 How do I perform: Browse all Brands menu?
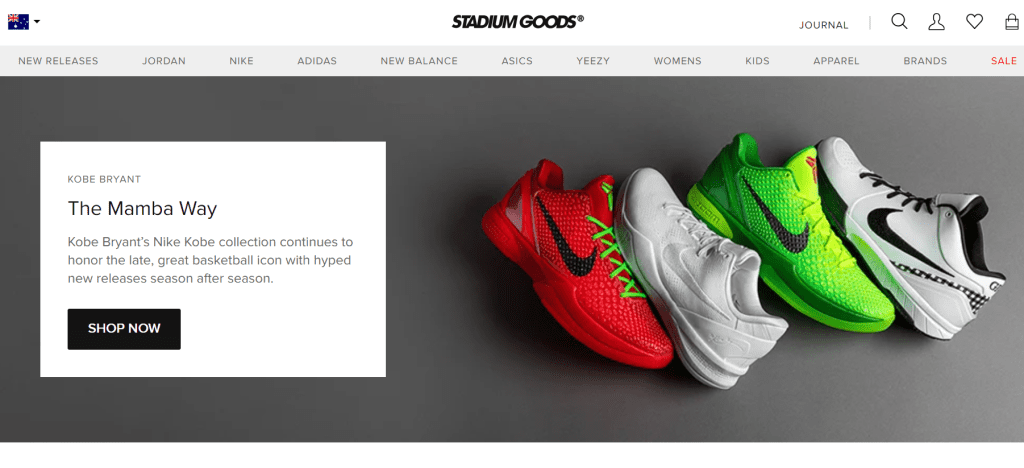(x=925, y=61)
